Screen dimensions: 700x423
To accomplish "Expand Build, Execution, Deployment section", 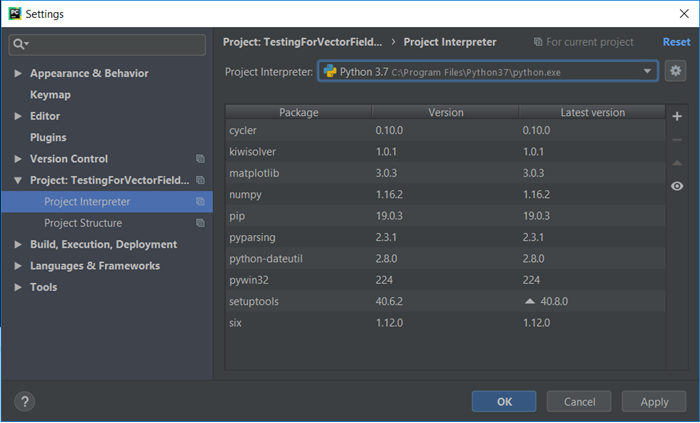I will (x=18, y=245).
